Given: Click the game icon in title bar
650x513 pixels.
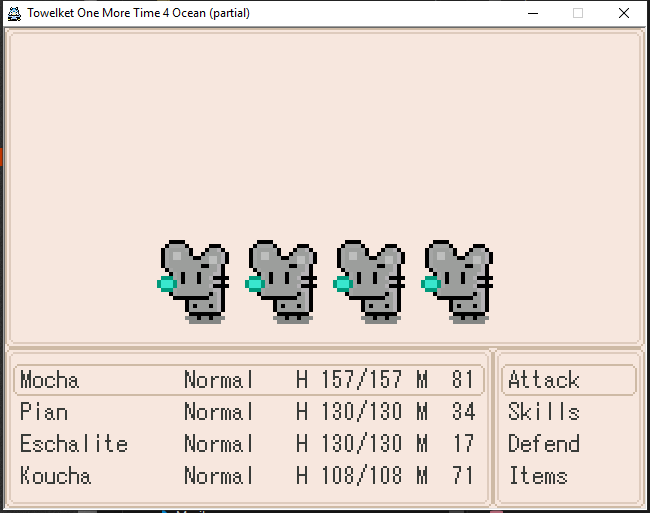Looking at the screenshot, I should [15, 13].
